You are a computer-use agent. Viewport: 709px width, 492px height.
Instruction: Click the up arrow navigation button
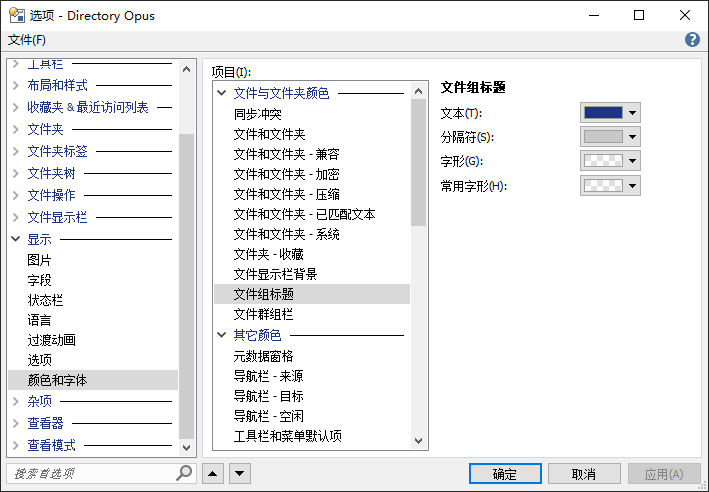point(213,473)
